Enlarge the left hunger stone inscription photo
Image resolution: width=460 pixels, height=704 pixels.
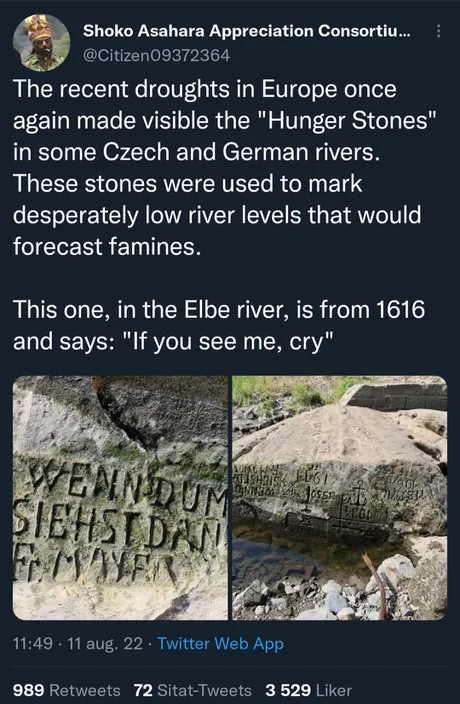pos(120,497)
